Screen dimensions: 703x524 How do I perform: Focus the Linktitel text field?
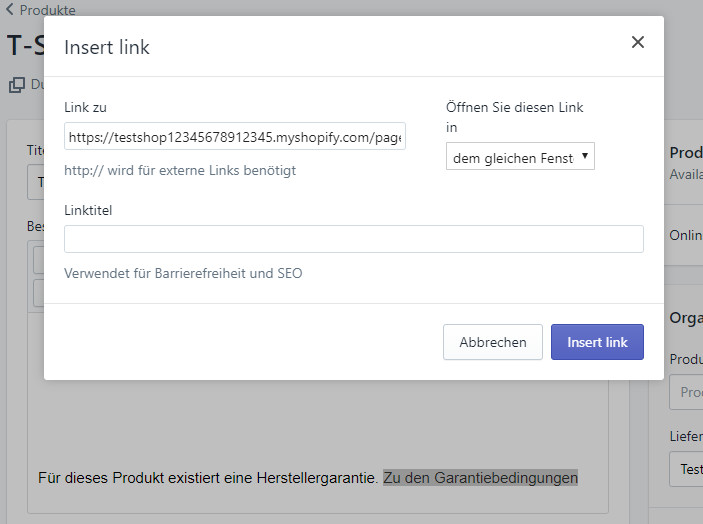(353, 239)
